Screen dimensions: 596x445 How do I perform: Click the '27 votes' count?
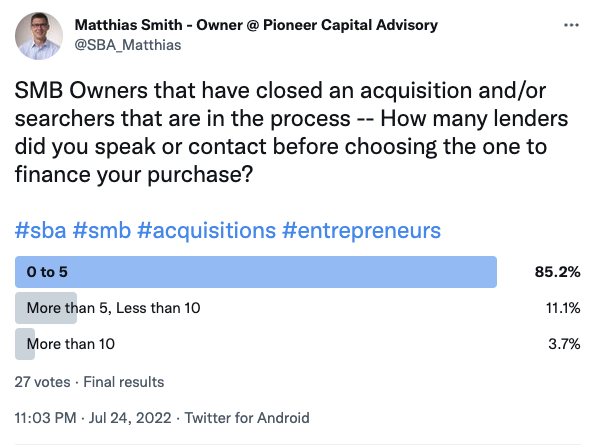(43, 382)
